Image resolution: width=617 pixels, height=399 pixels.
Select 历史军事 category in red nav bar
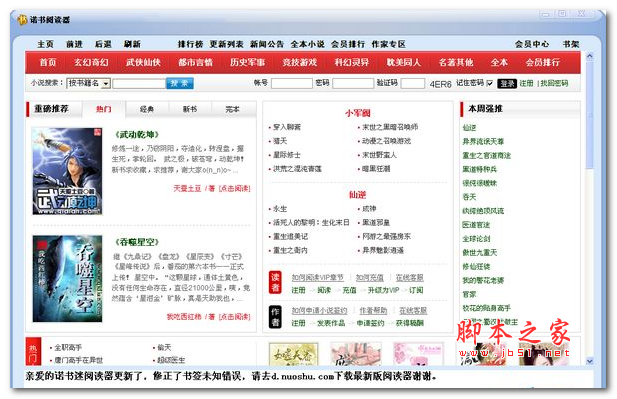tap(248, 63)
